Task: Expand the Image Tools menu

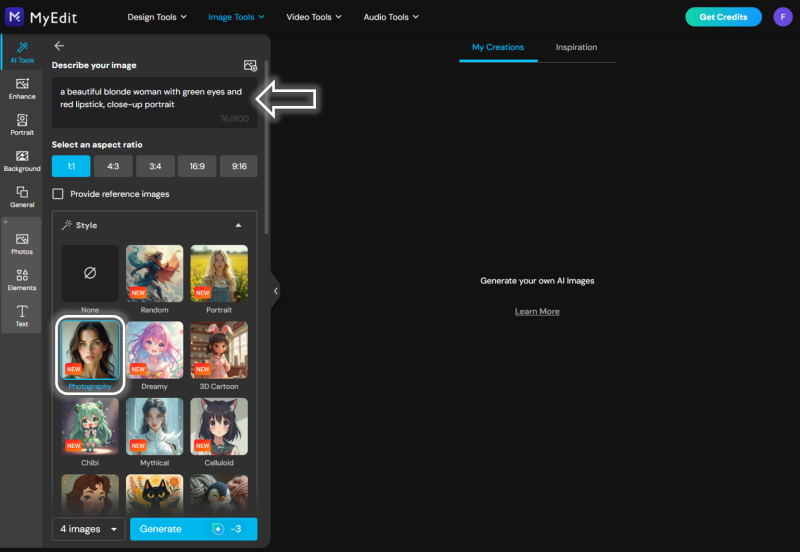Action: click(x=236, y=17)
